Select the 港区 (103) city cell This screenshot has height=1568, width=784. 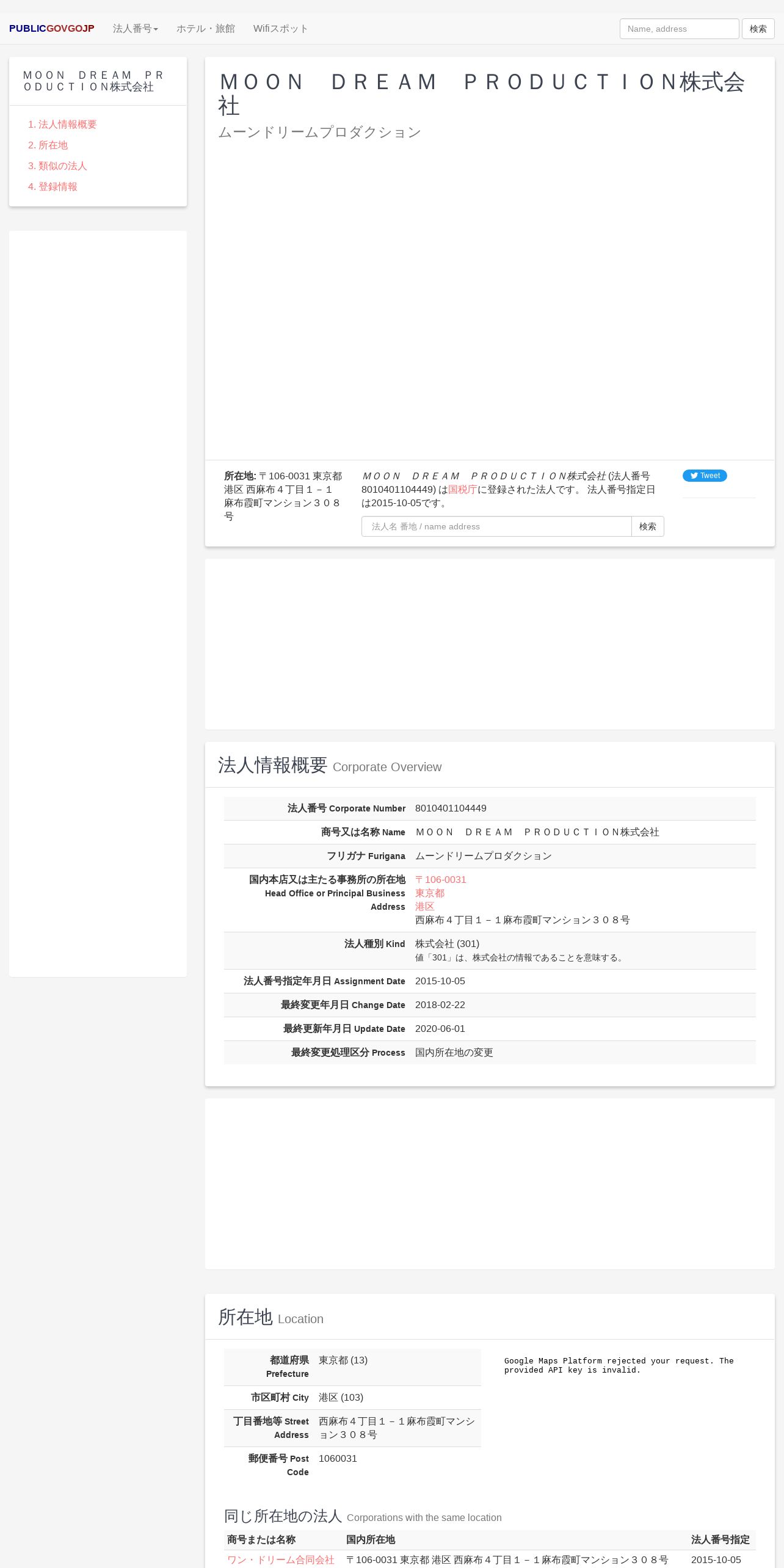pyautogui.click(x=341, y=1397)
